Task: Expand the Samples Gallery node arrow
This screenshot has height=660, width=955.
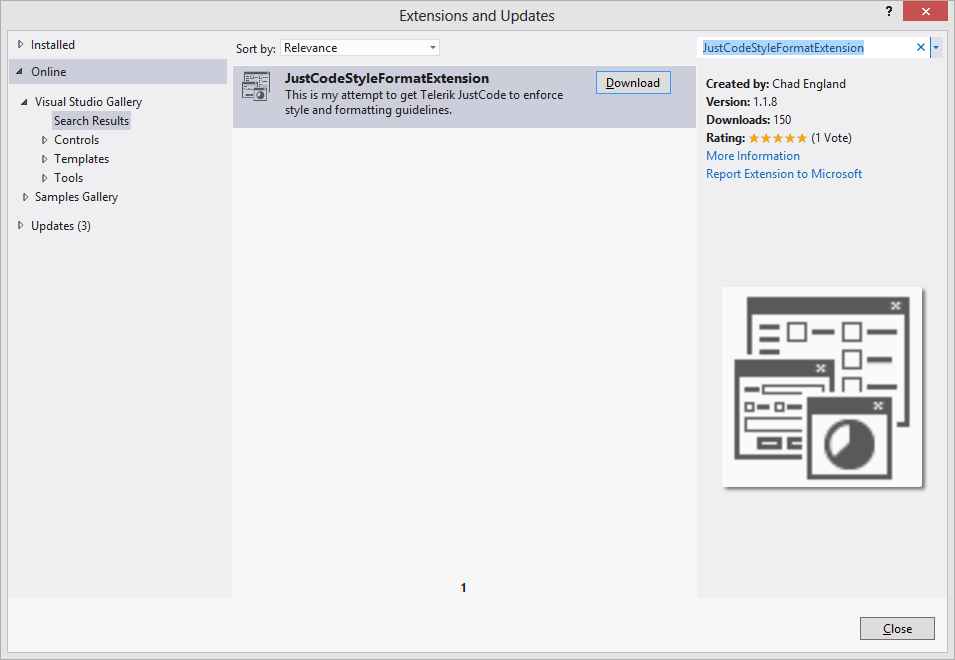Action: coord(25,197)
